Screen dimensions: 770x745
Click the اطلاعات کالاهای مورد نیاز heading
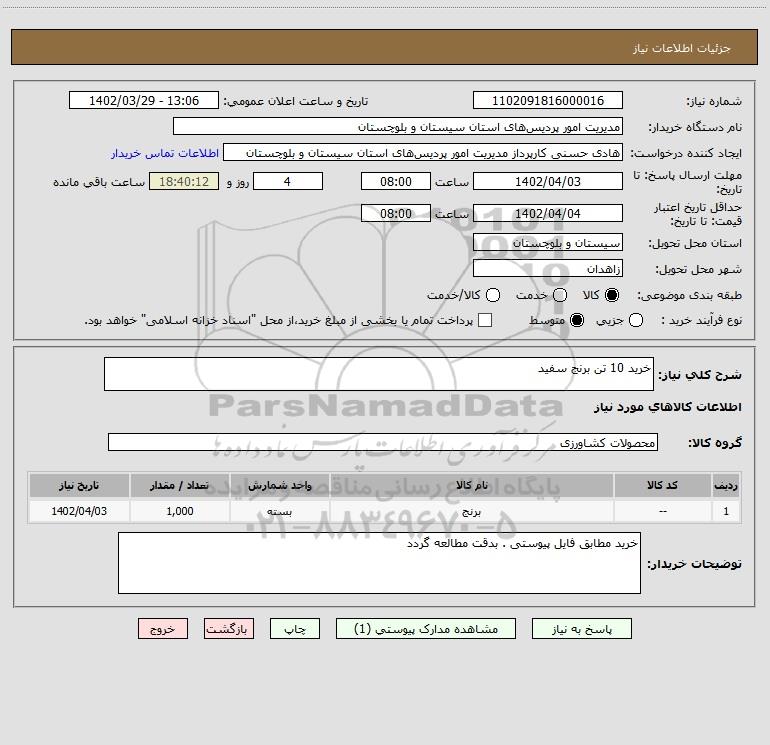pyautogui.click(x=668, y=407)
